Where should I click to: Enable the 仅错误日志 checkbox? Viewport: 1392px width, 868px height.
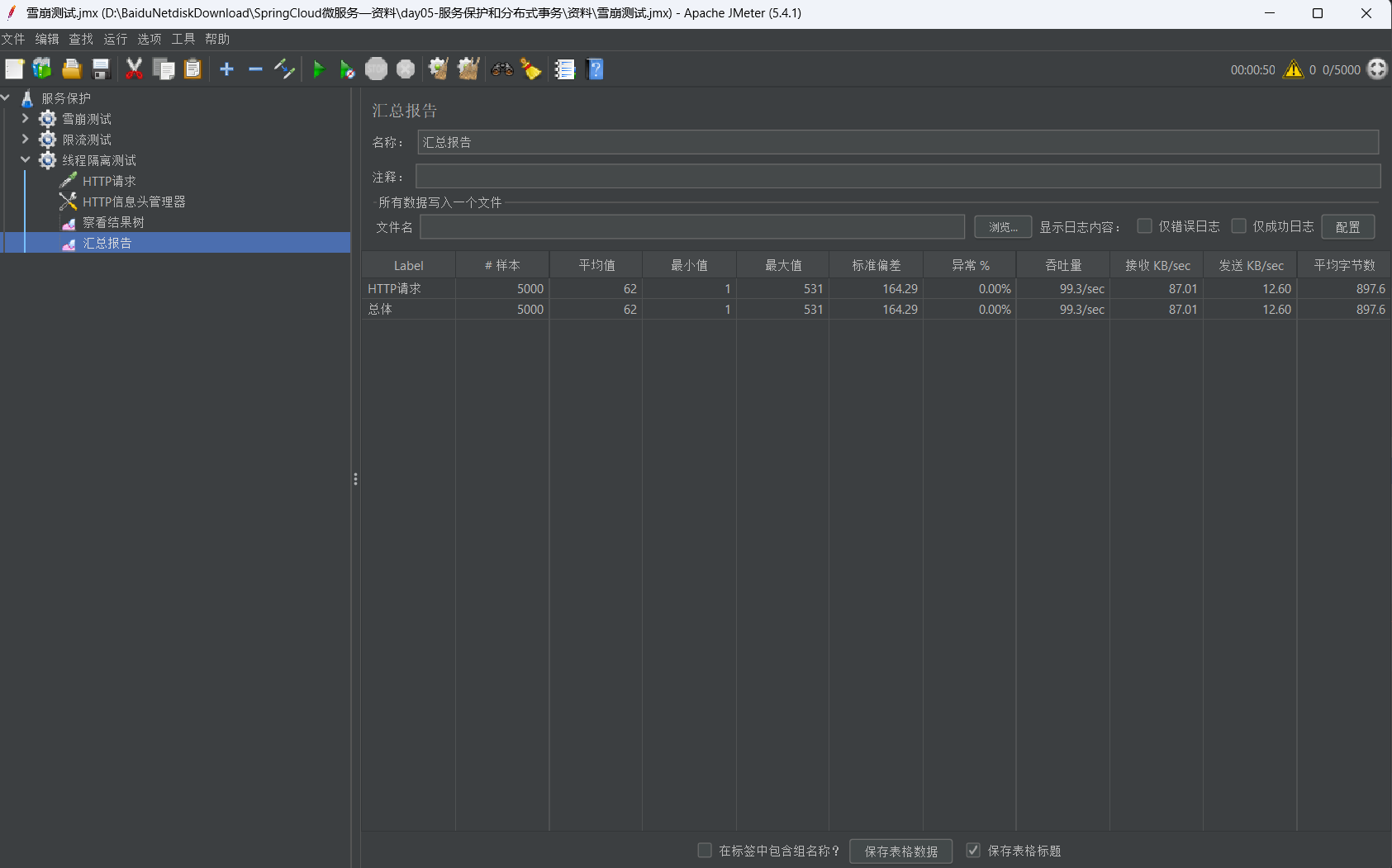point(1144,225)
